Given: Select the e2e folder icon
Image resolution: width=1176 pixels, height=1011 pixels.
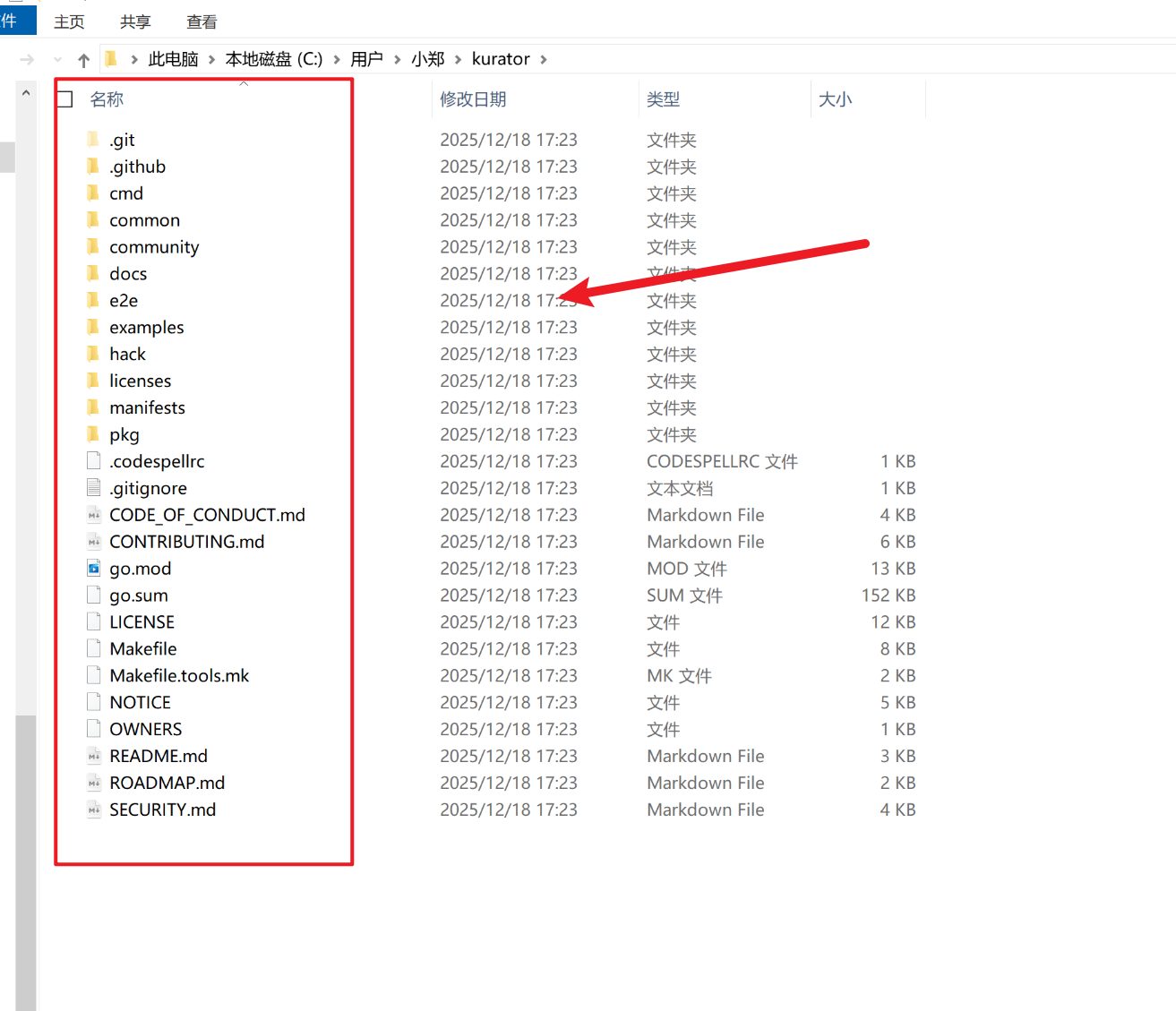Looking at the screenshot, I should pyautogui.click(x=93, y=300).
